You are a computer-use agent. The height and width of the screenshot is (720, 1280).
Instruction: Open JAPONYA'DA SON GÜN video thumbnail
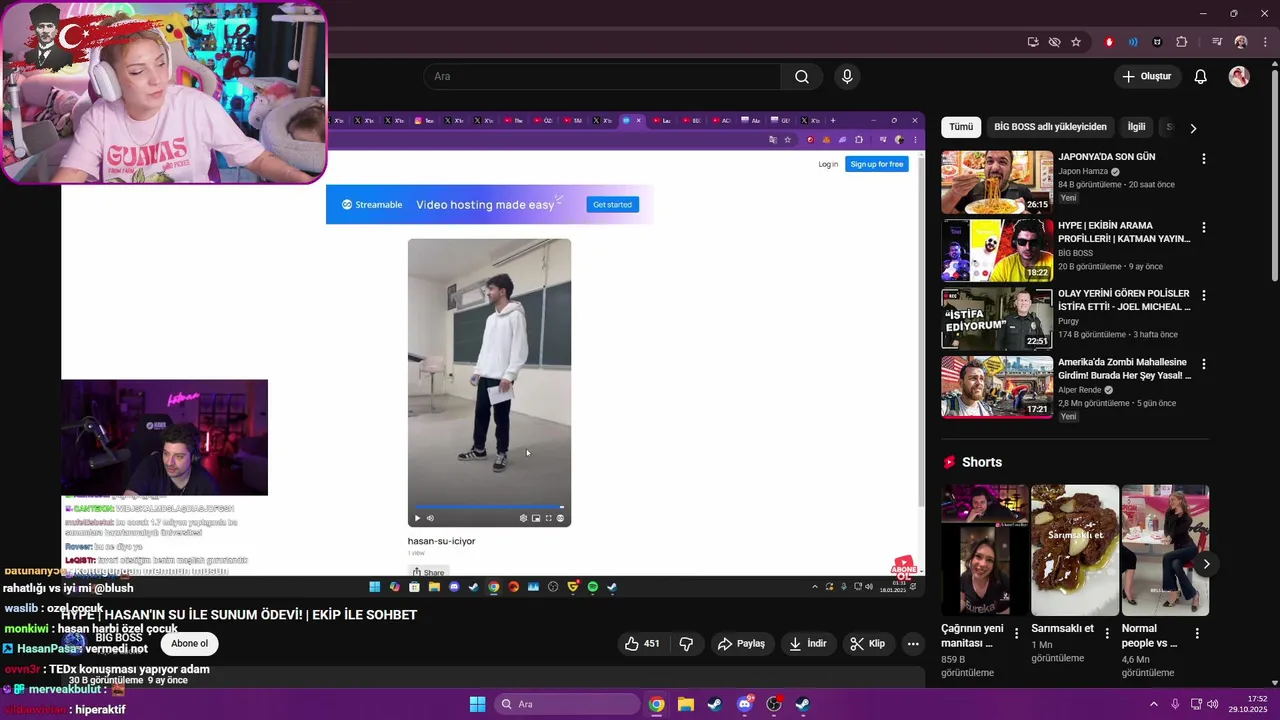pyautogui.click(x=997, y=182)
